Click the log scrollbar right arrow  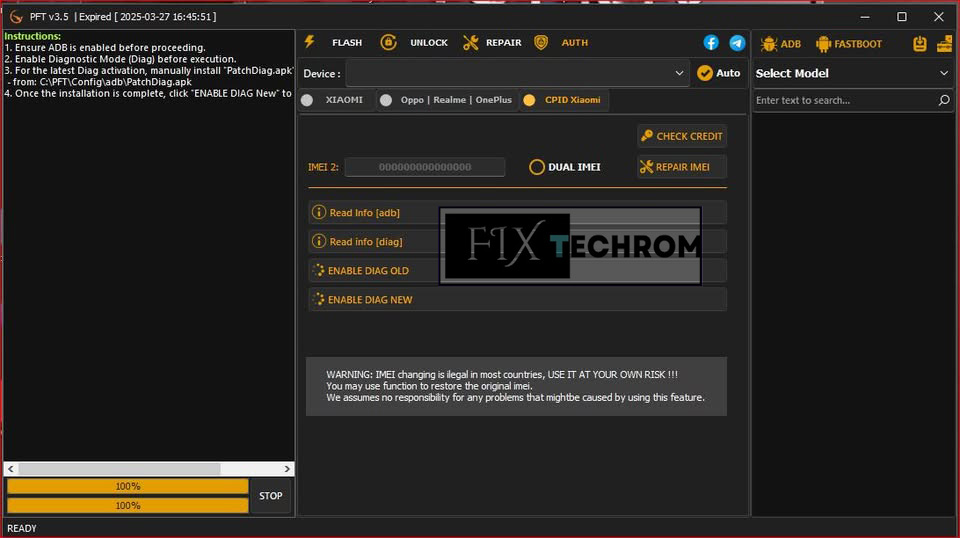287,469
